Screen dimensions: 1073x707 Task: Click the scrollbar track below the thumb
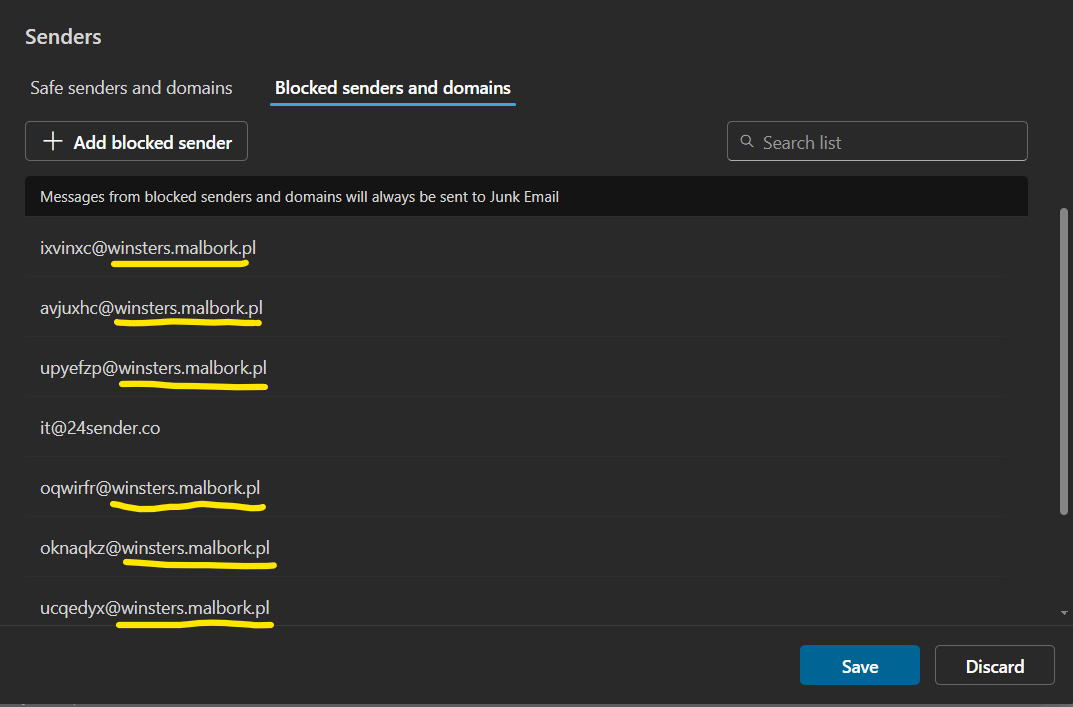point(1064,560)
